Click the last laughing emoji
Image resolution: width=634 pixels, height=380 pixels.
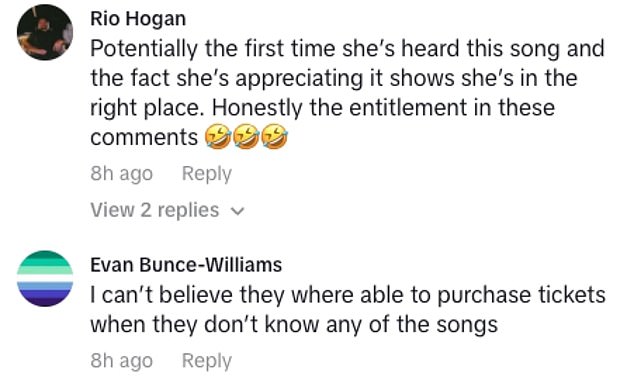pos(275,137)
